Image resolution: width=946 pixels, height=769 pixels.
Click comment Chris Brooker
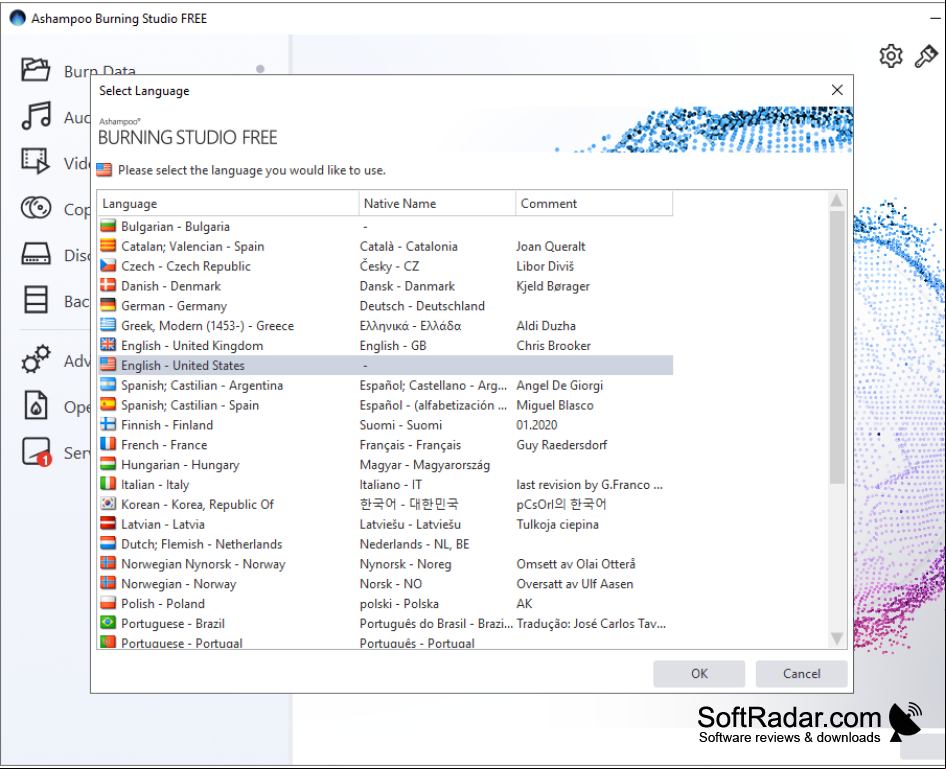tap(554, 346)
